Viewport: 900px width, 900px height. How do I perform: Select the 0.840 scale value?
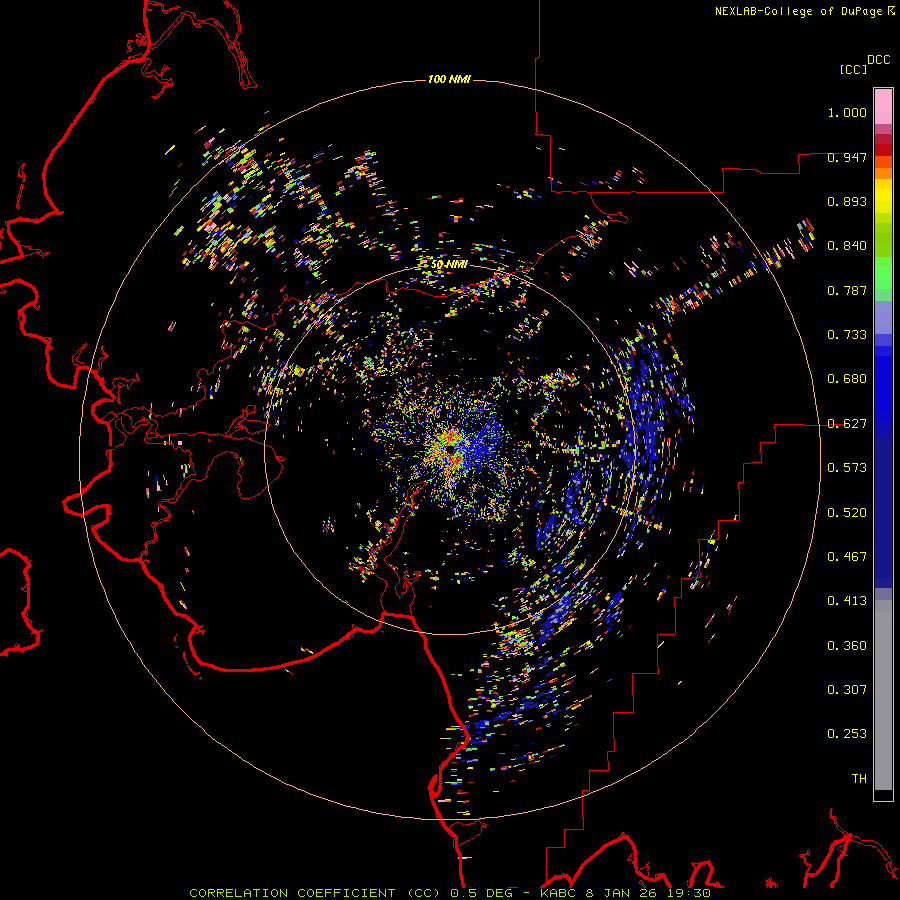pyautogui.click(x=847, y=246)
